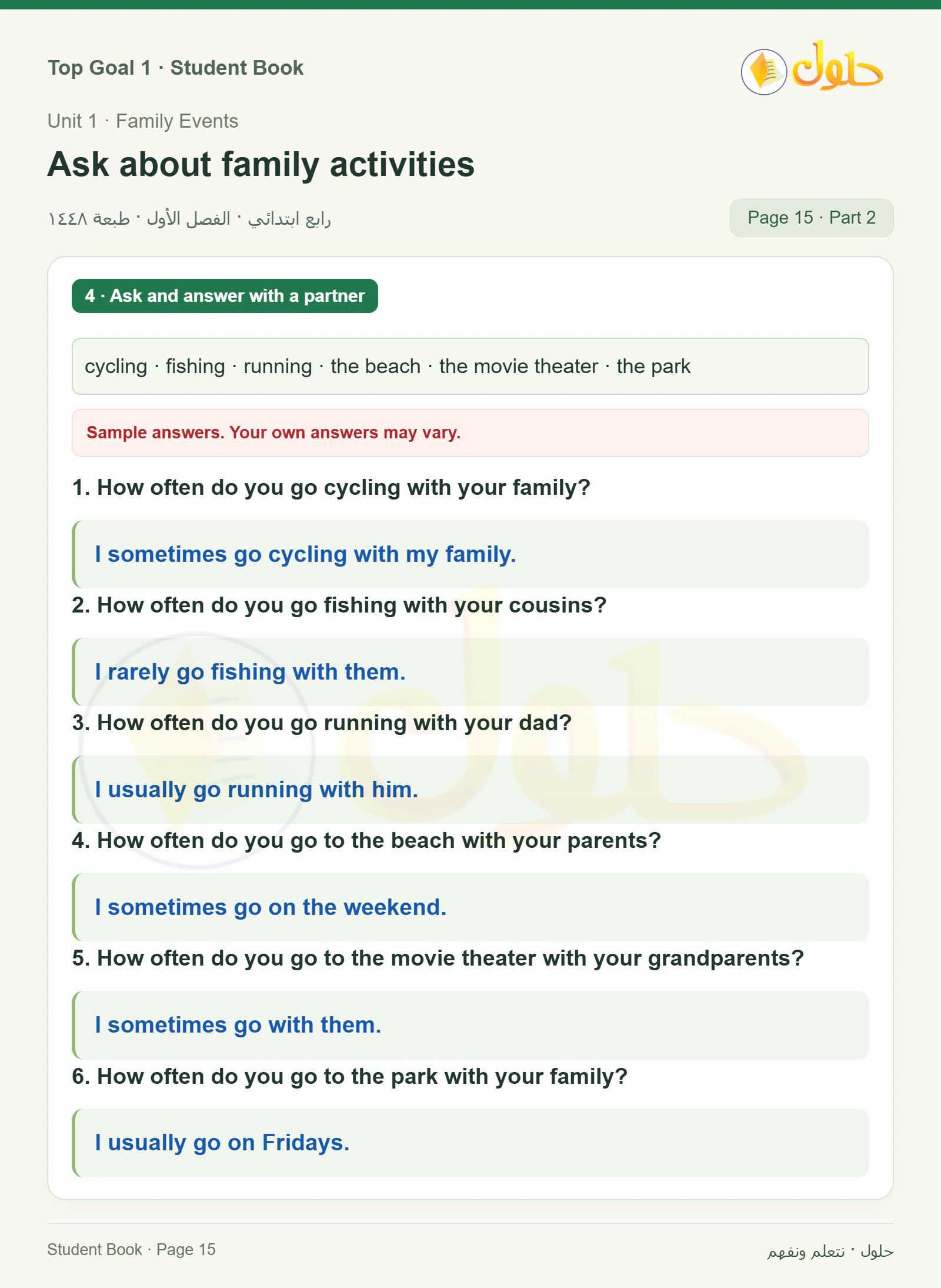Select question 2 about fishing with cousins

(339, 605)
